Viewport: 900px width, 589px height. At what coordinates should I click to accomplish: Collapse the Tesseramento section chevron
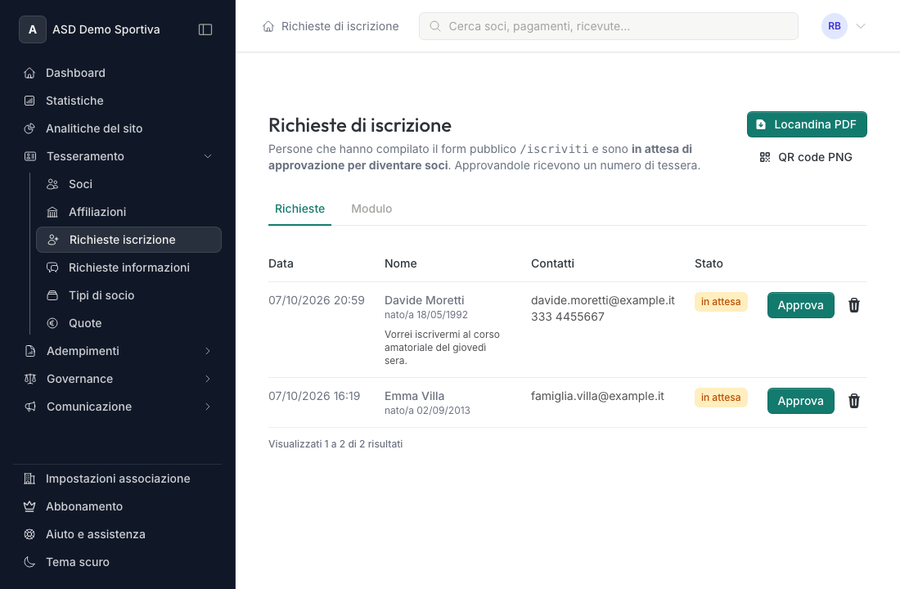click(x=208, y=156)
